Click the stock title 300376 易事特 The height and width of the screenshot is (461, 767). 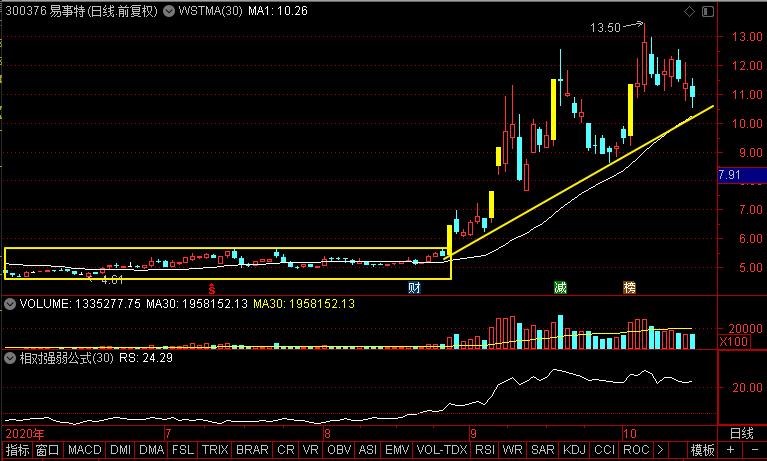(45, 11)
